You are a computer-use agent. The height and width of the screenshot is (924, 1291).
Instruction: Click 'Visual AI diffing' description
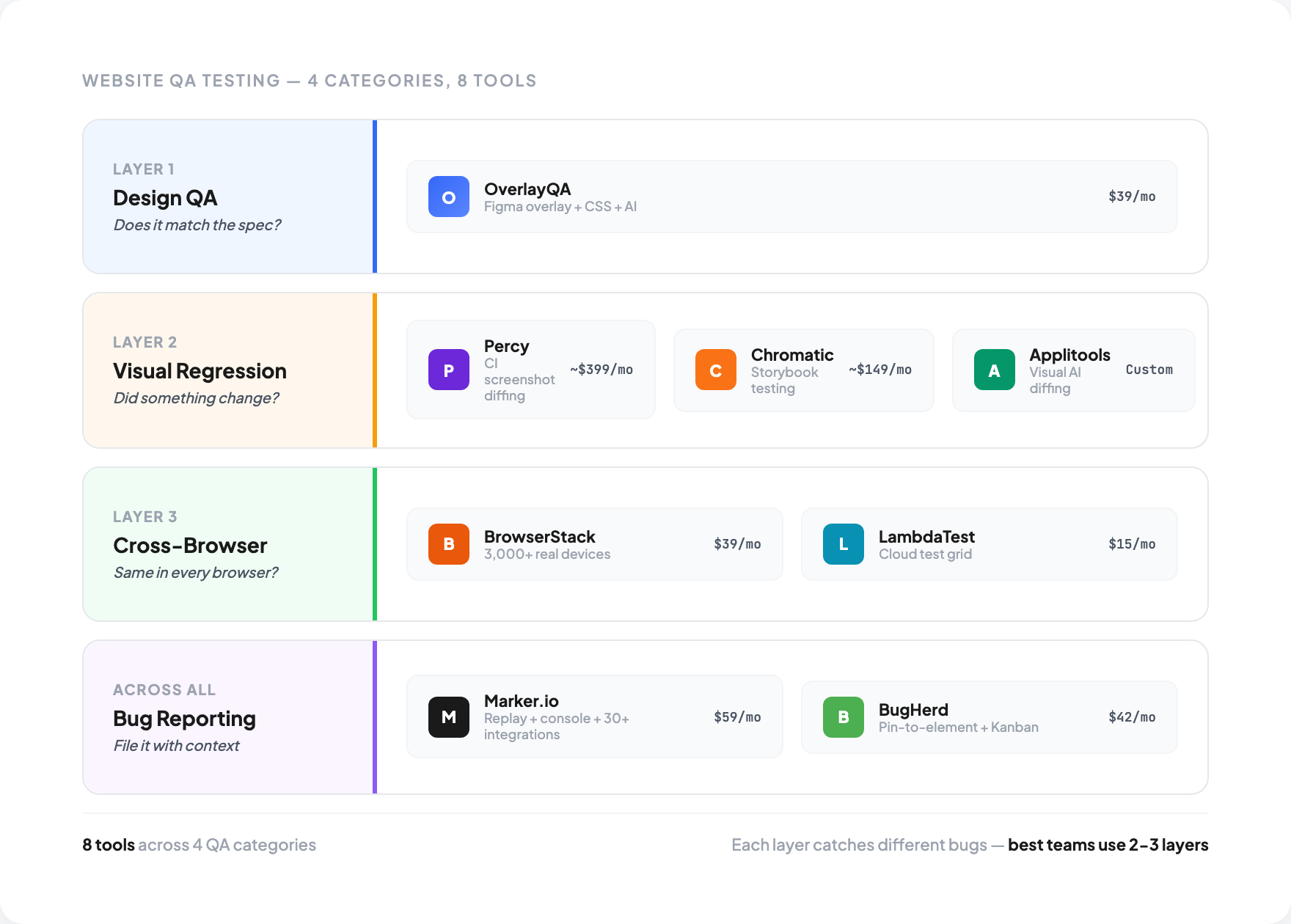coord(1056,381)
